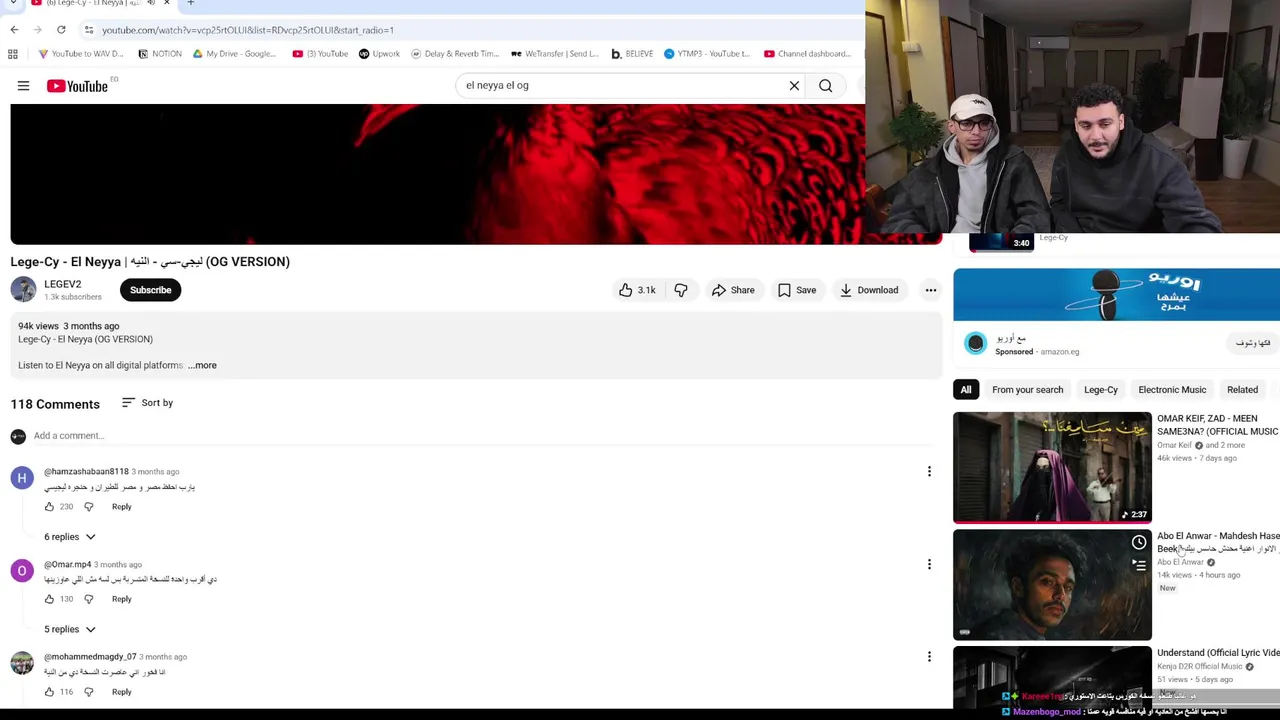Open the Upwork bookmark
The height and width of the screenshot is (720, 1280).
(x=379, y=54)
